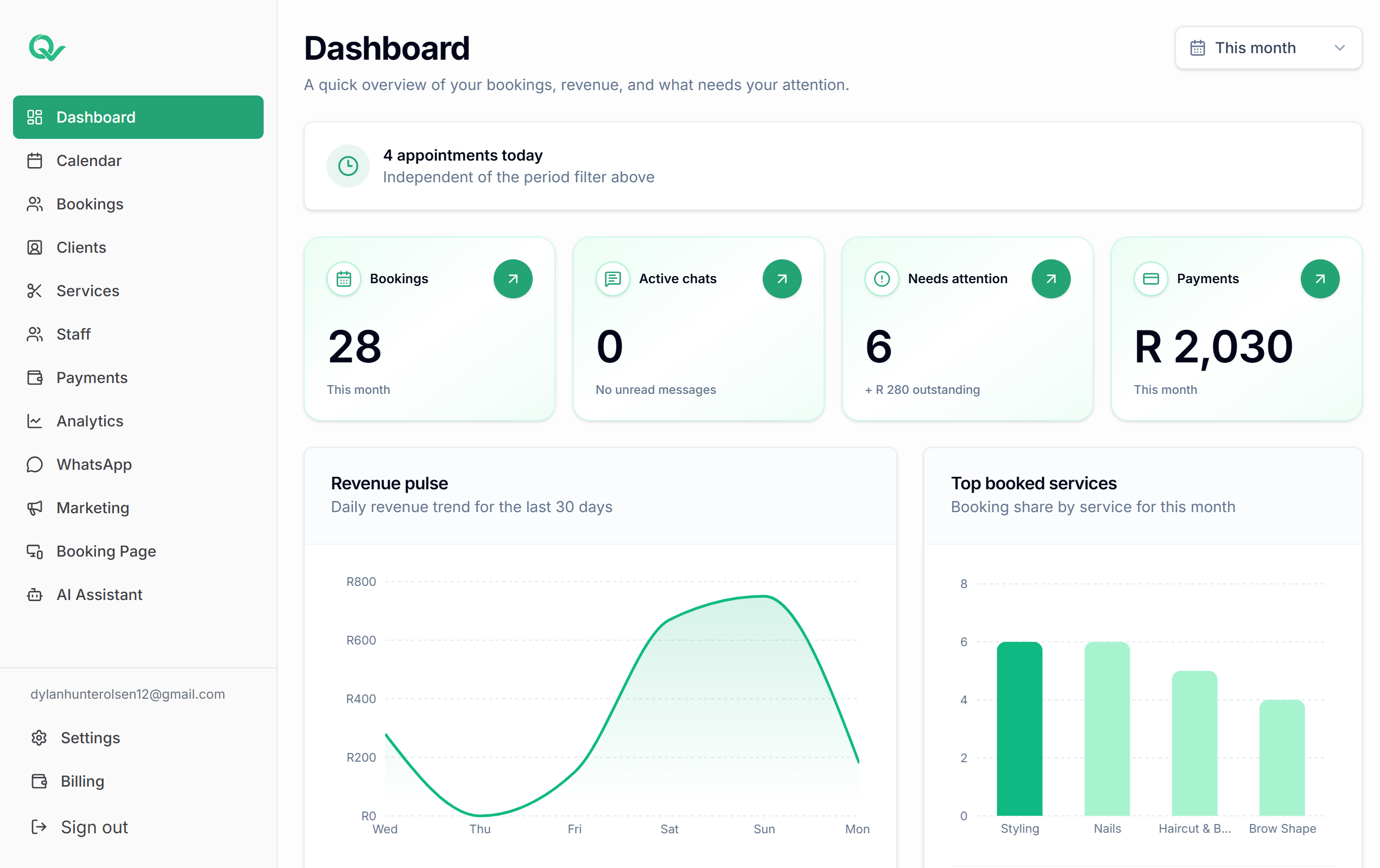The image size is (1380, 868).
Task: Open AI Assistant from sidebar
Action: (138, 595)
